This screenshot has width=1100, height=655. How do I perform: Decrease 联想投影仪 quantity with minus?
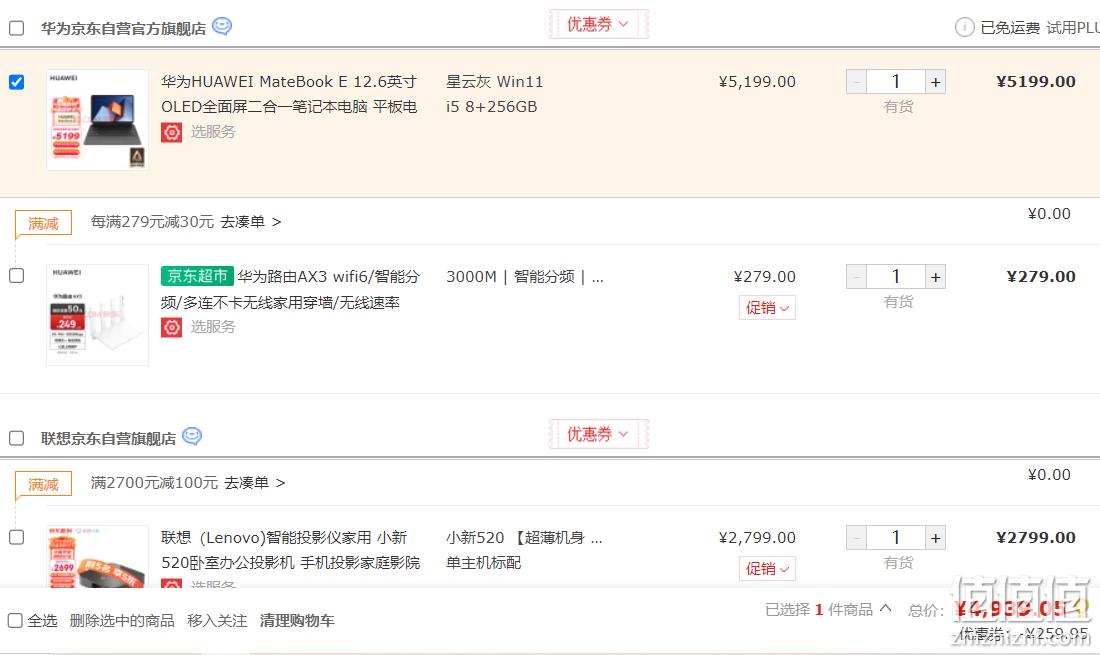857,538
